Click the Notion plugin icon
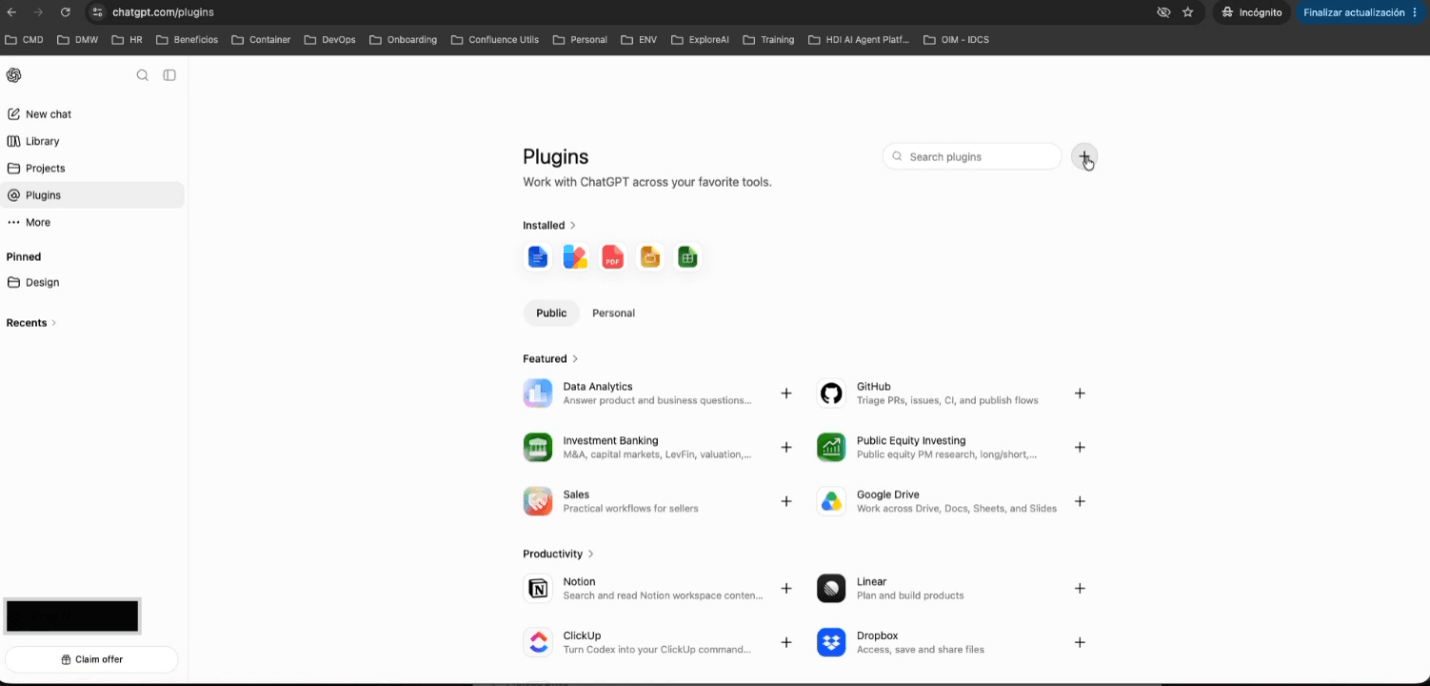 (538, 588)
